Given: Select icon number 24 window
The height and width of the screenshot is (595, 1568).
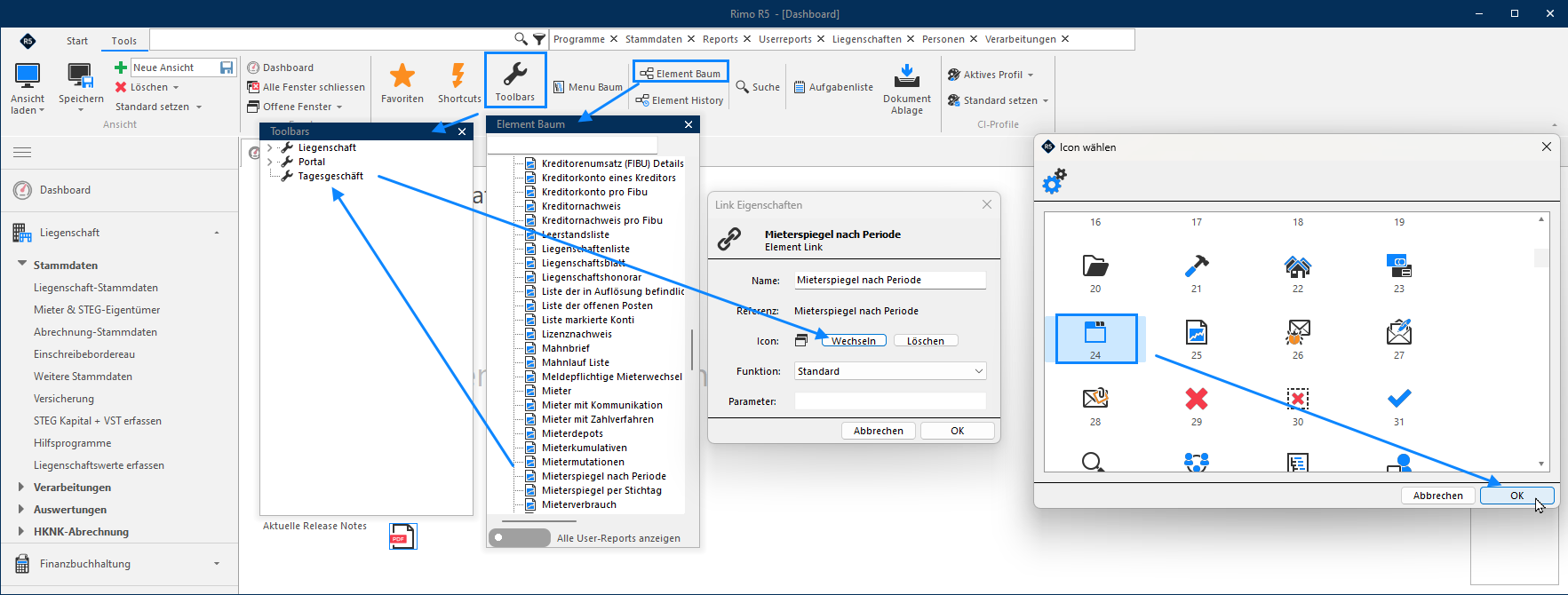Looking at the screenshot, I should pos(1095,332).
